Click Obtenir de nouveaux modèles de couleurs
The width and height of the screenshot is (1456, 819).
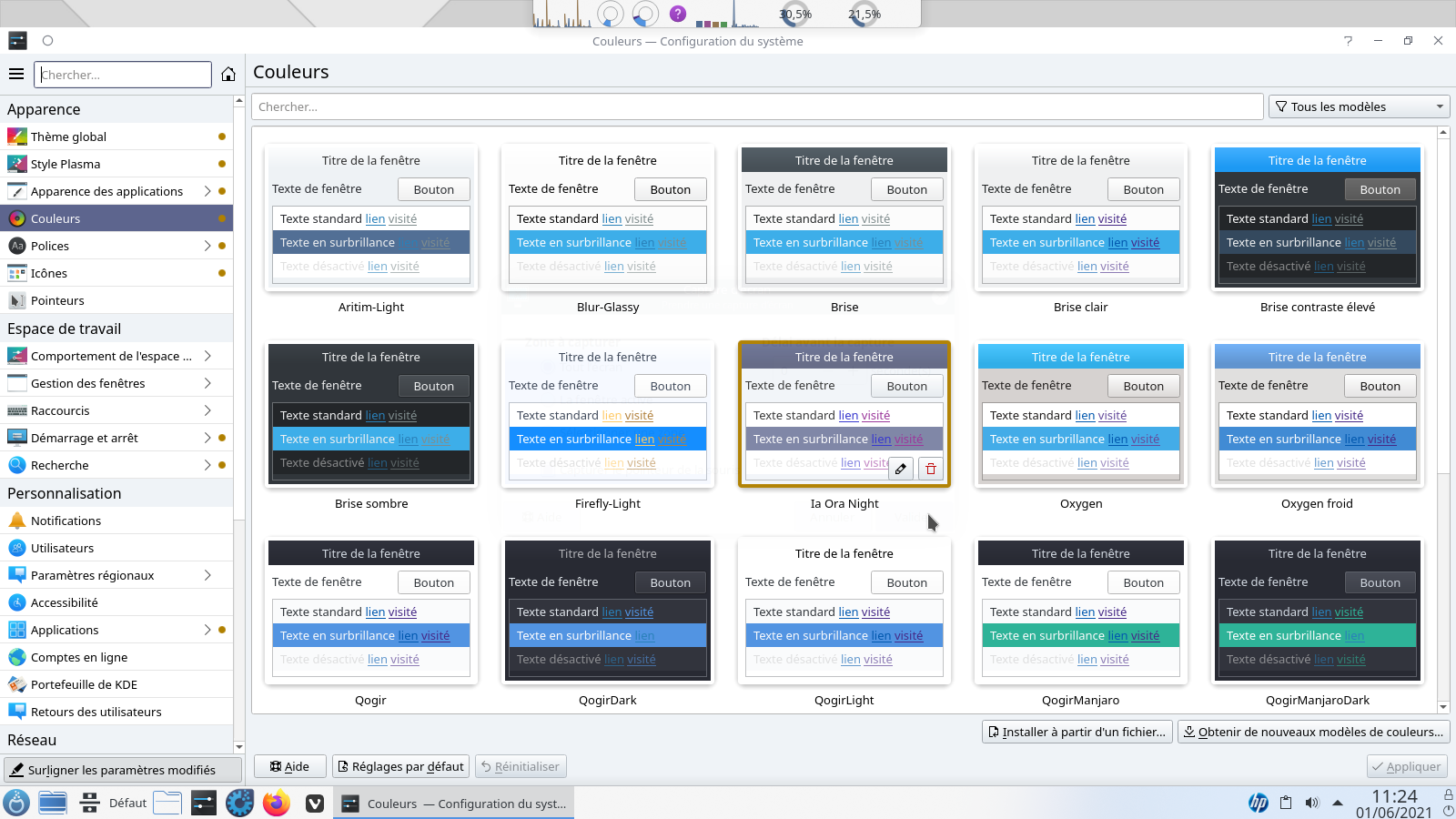1314,732
